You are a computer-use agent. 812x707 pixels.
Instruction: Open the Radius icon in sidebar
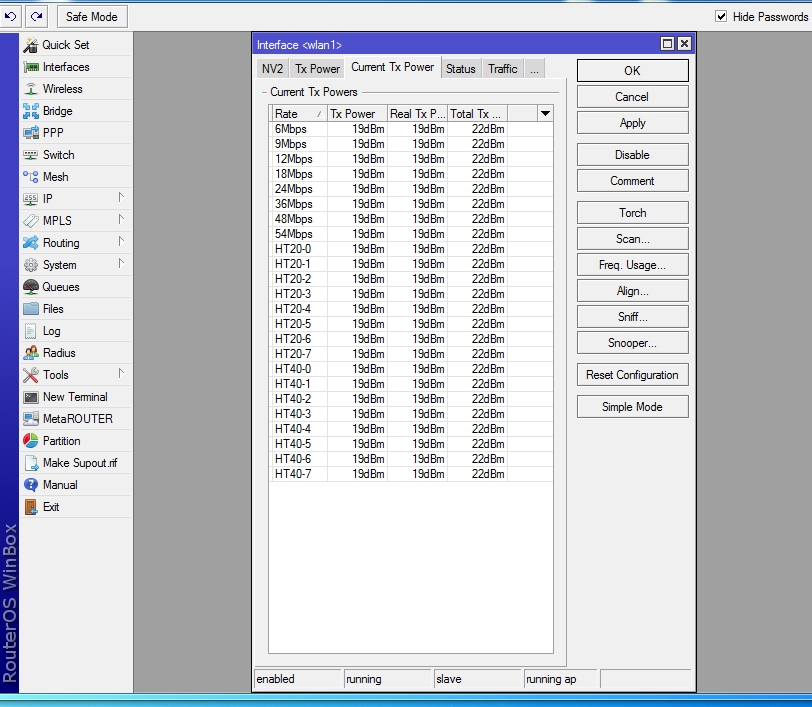[x=31, y=353]
